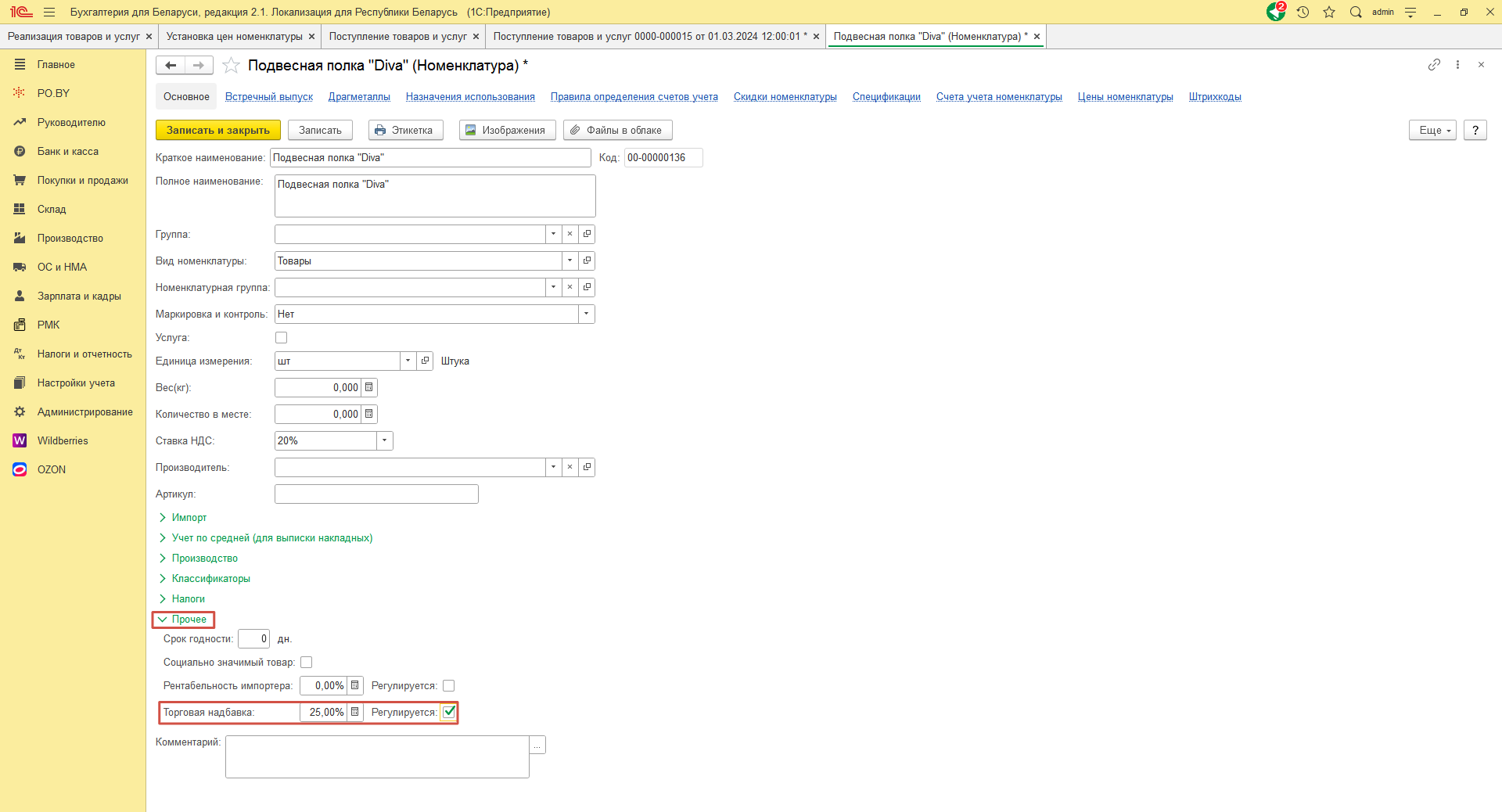Click into the Артикул input field
Viewport: 1502px width, 812px height.
[376, 494]
